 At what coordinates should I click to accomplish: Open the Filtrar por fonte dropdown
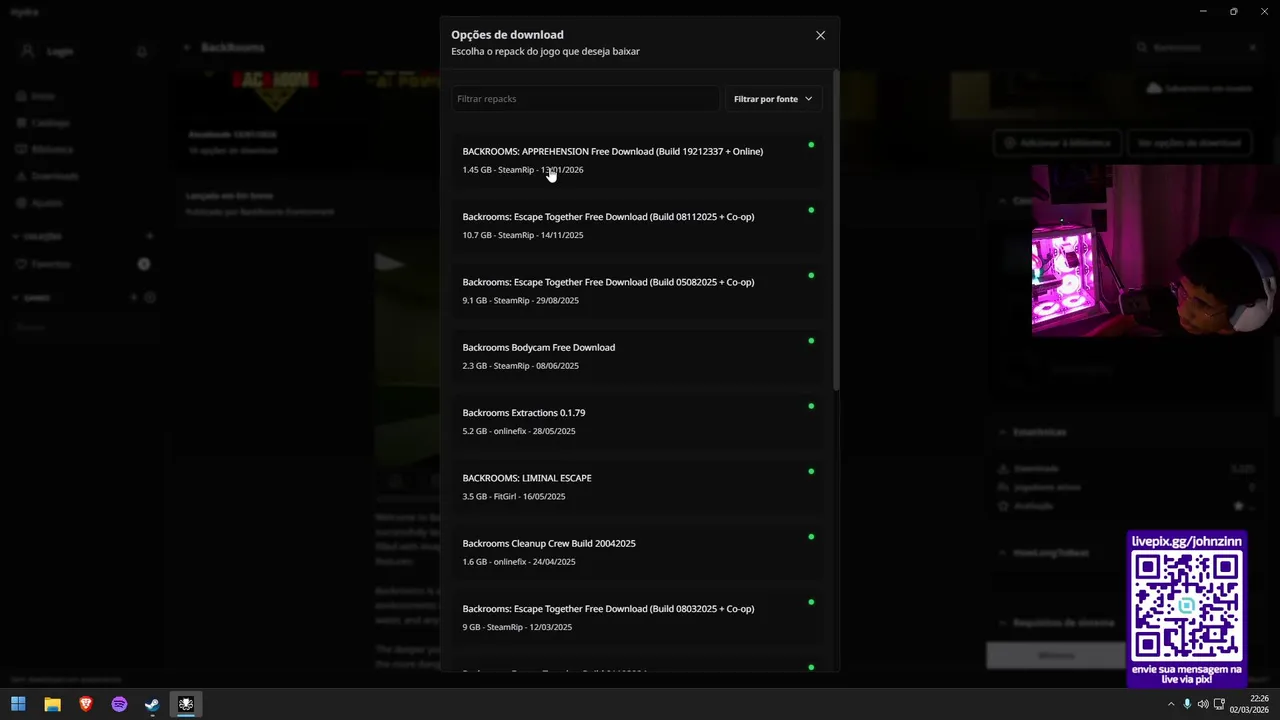pos(773,99)
